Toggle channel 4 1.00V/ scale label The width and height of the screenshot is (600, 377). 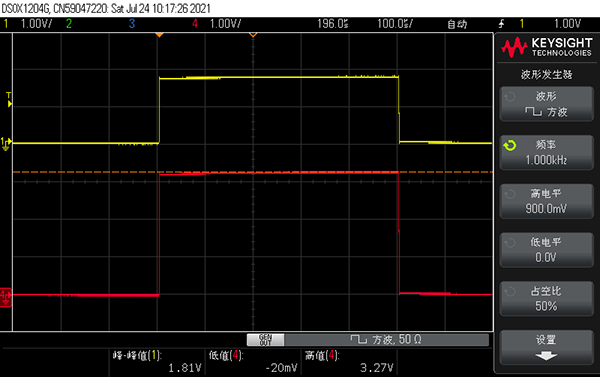[225, 24]
